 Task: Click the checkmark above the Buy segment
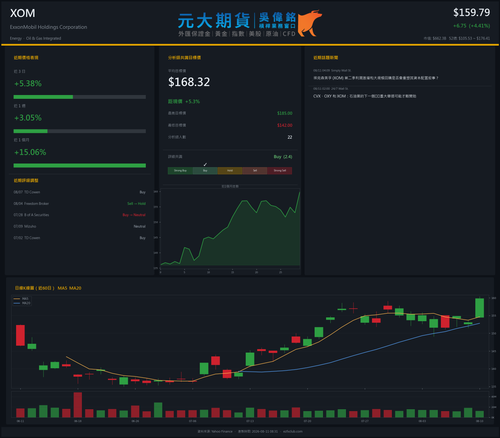pyautogui.click(x=205, y=164)
